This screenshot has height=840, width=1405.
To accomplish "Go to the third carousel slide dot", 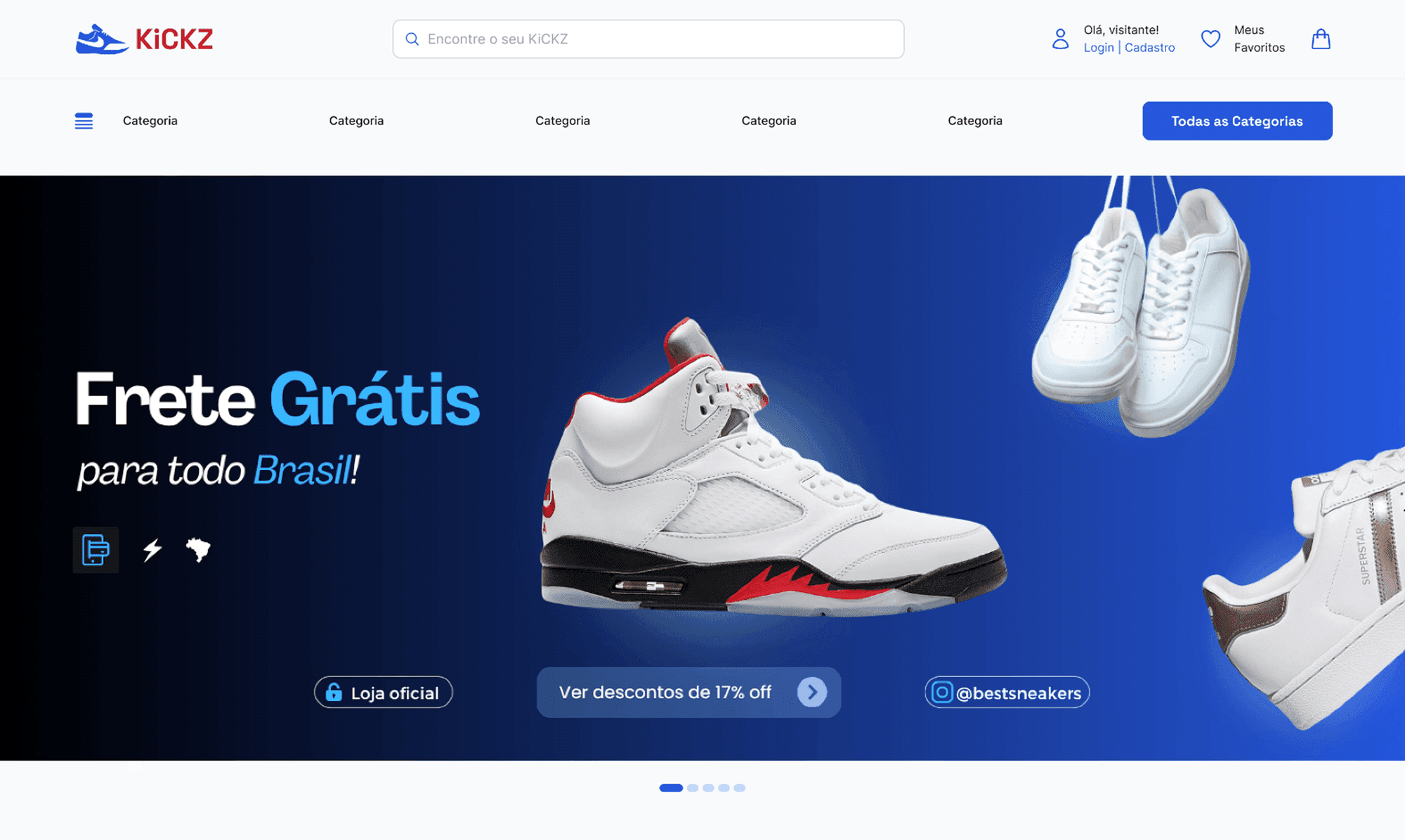I will point(708,788).
